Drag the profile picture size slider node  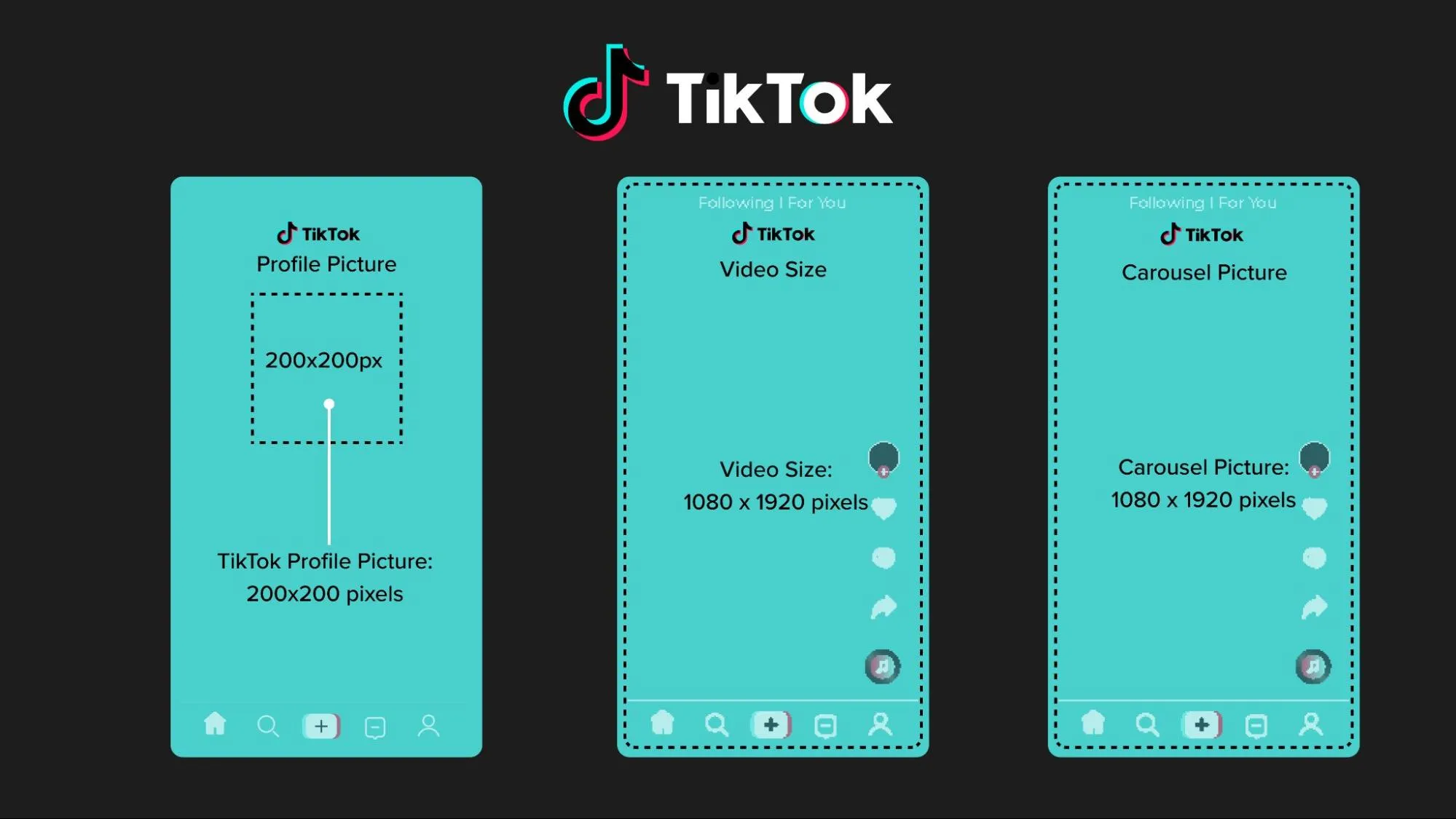coord(328,405)
